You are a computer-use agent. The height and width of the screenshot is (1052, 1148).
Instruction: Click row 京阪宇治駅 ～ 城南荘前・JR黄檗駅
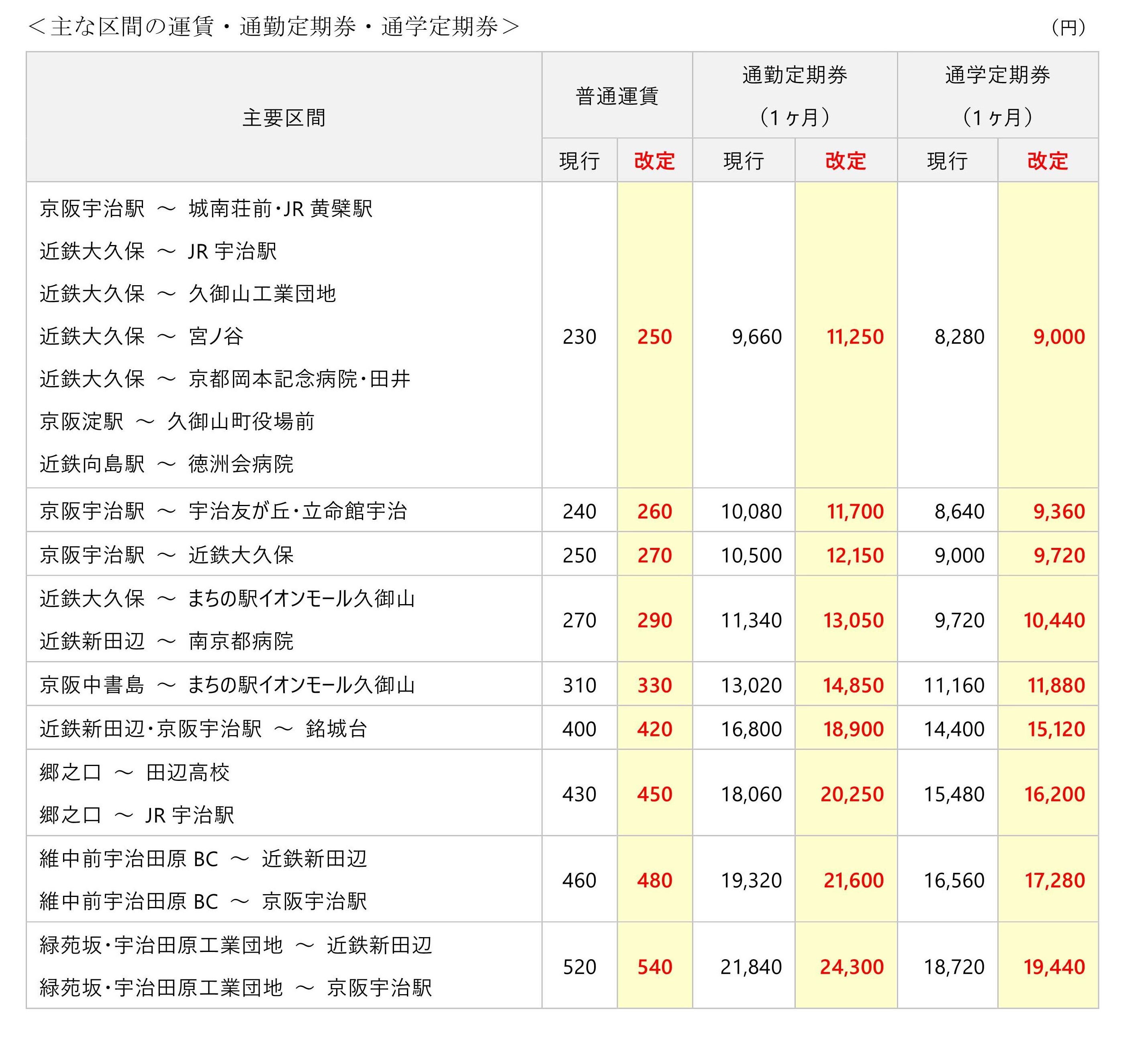(x=206, y=208)
